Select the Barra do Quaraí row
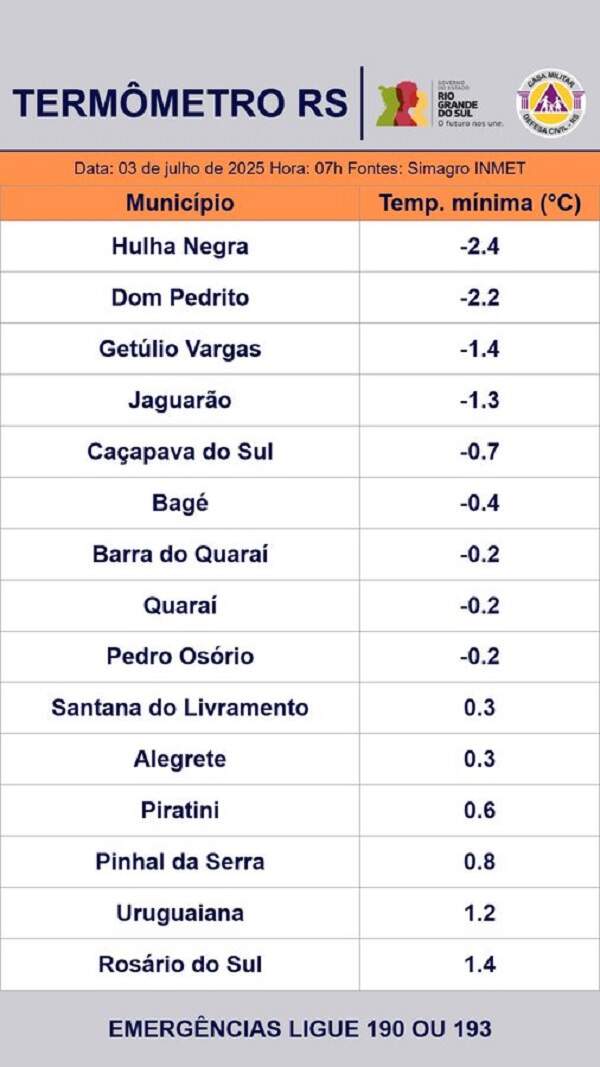The image size is (600, 1067). (x=300, y=554)
